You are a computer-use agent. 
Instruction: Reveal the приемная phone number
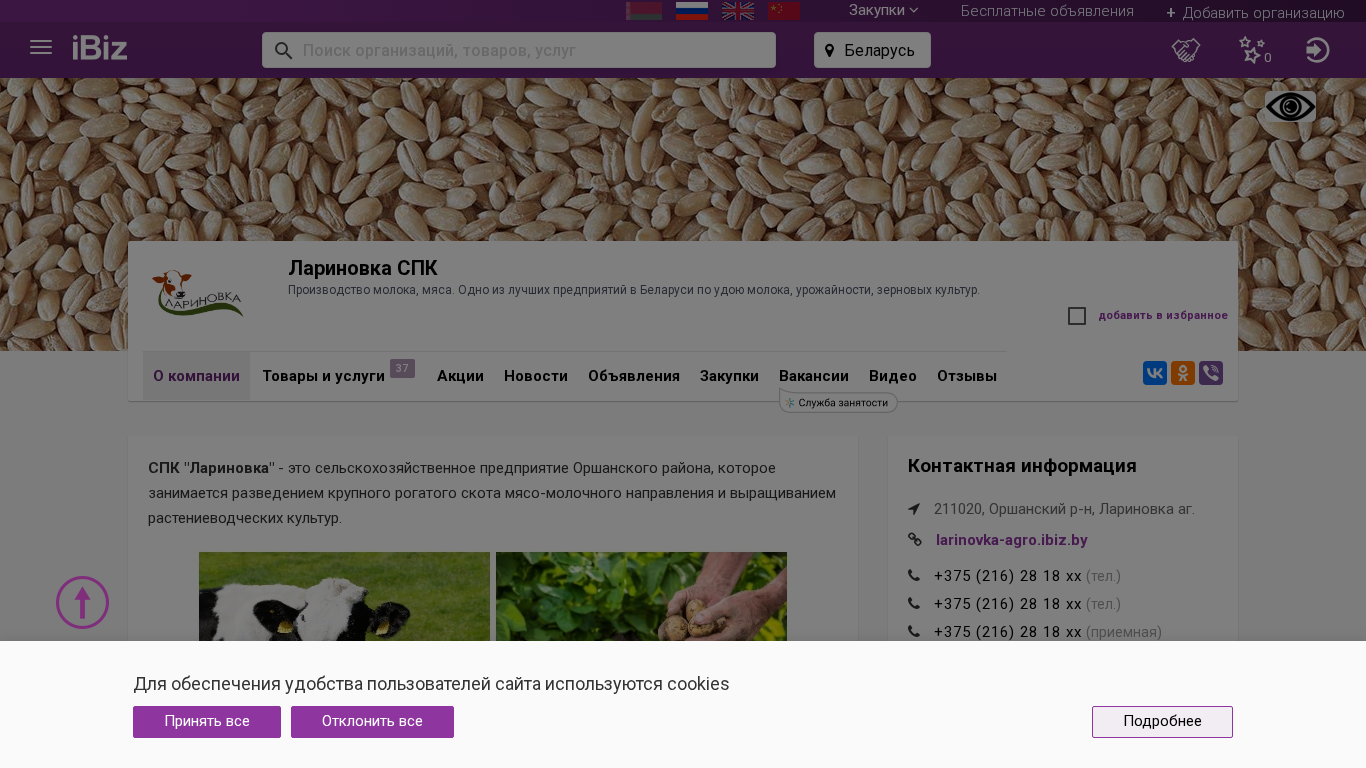point(1008,632)
